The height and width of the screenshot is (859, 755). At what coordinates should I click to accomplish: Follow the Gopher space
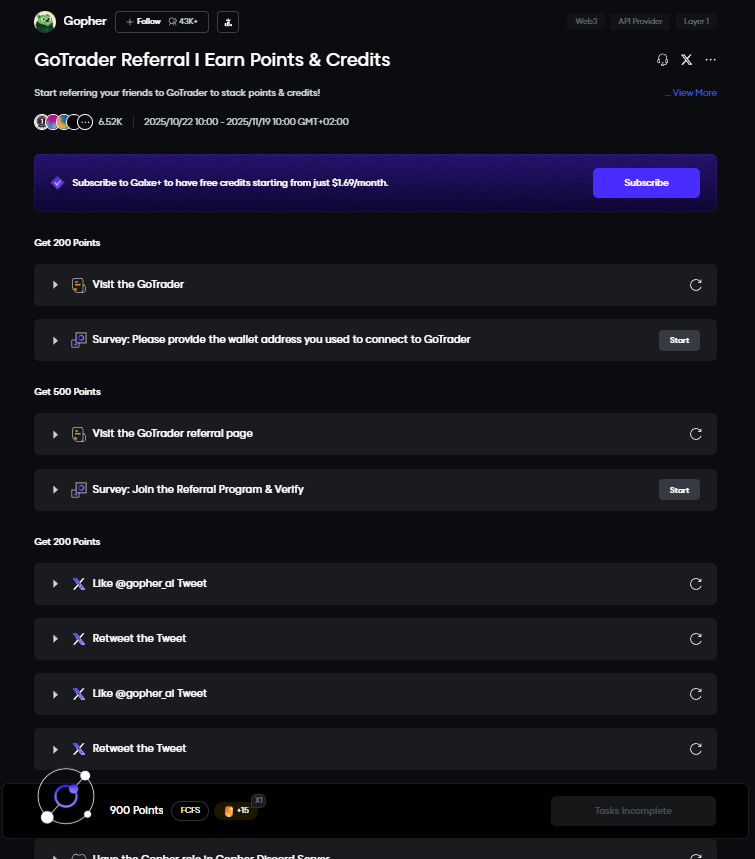pyautogui.click(x=144, y=21)
